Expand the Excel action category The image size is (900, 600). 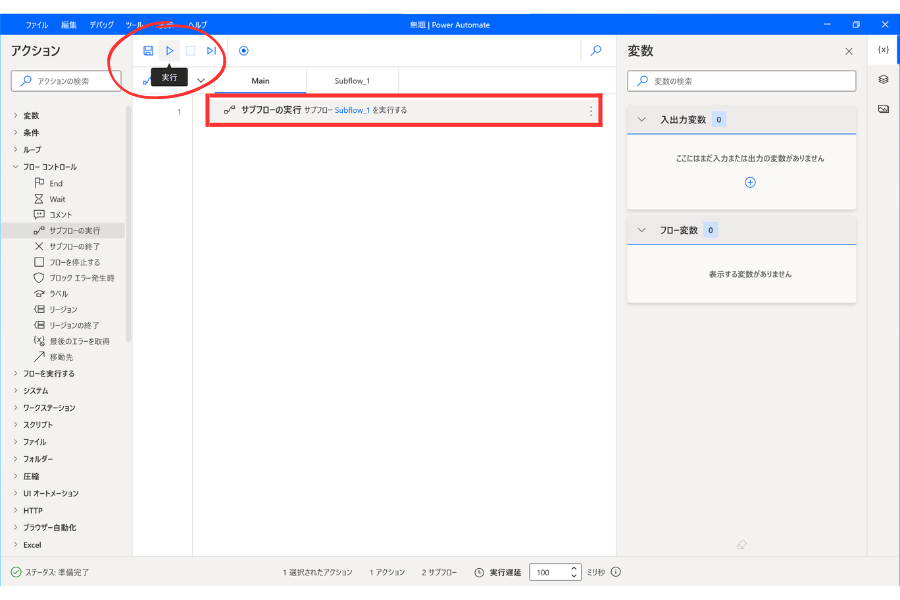point(15,544)
